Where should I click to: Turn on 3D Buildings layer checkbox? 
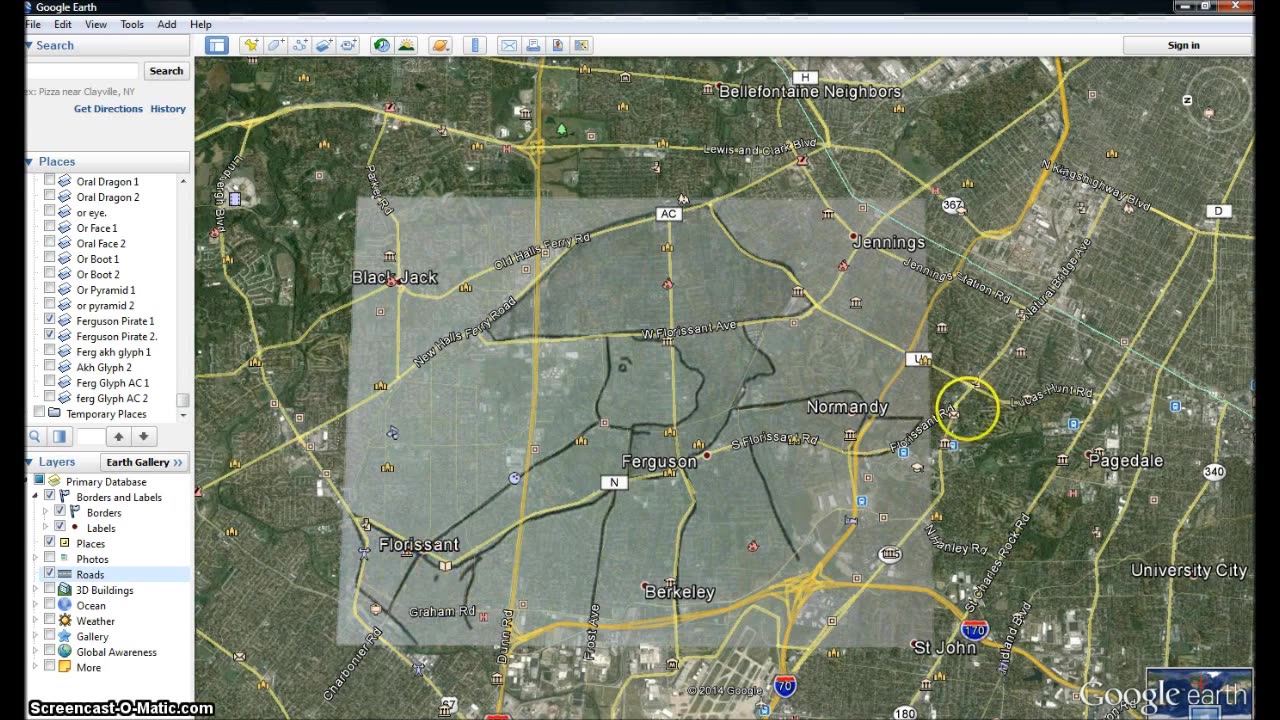tap(50, 590)
